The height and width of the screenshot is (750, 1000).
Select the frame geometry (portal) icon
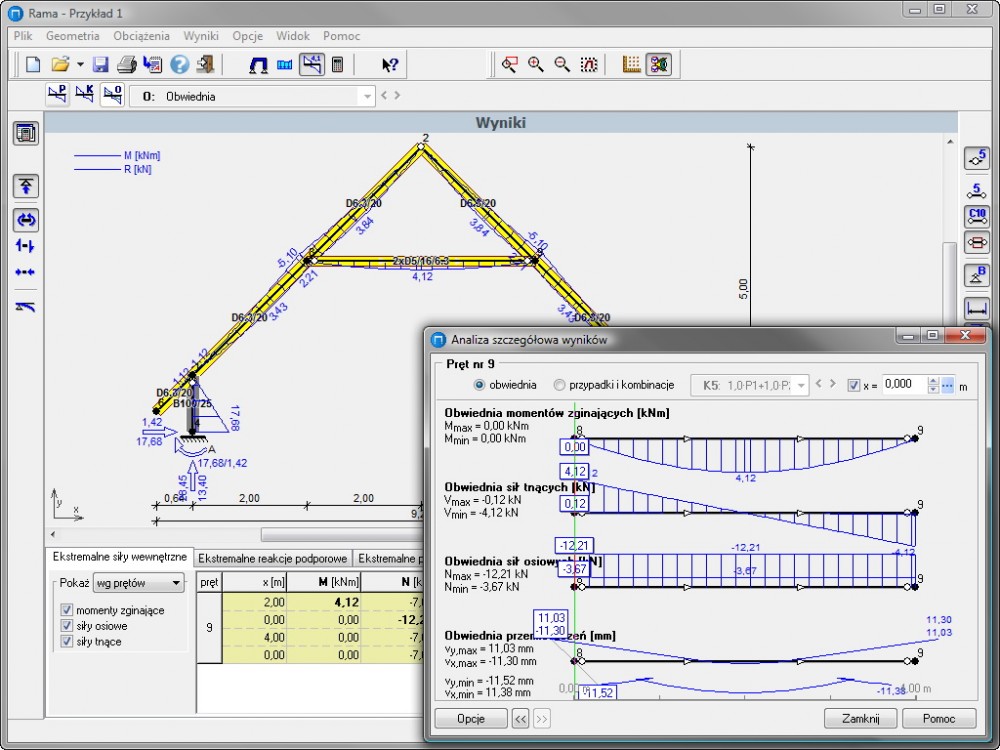(x=258, y=65)
